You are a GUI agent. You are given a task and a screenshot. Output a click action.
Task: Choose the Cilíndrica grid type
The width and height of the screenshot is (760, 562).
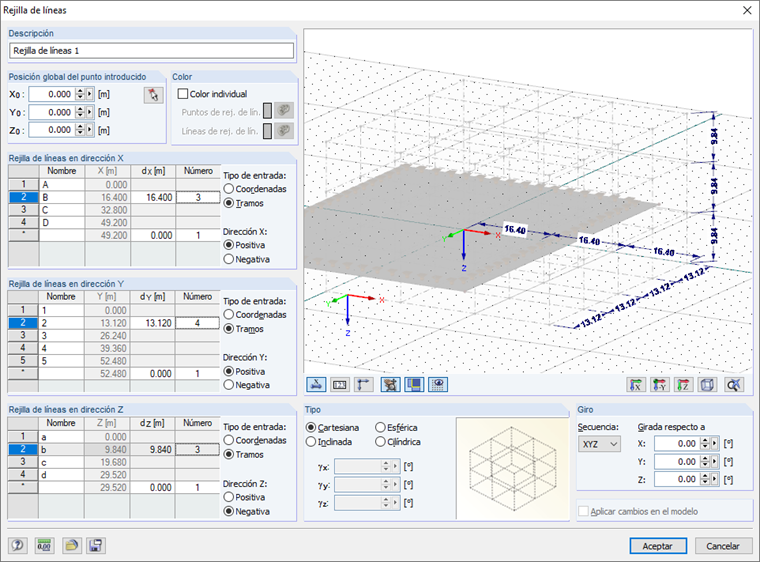pos(380,442)
